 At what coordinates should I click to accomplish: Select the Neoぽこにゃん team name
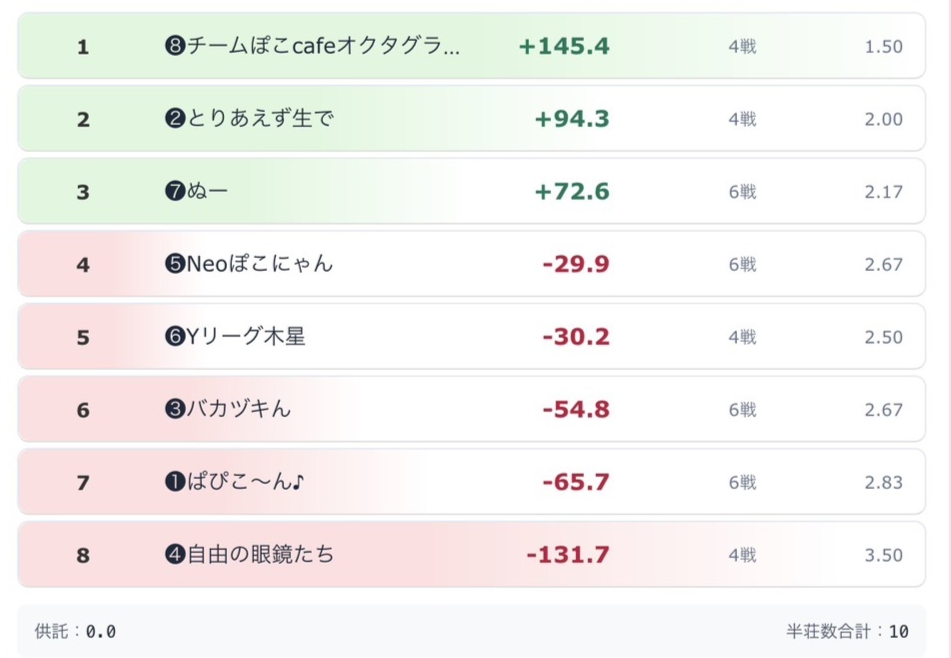[260, 265]
